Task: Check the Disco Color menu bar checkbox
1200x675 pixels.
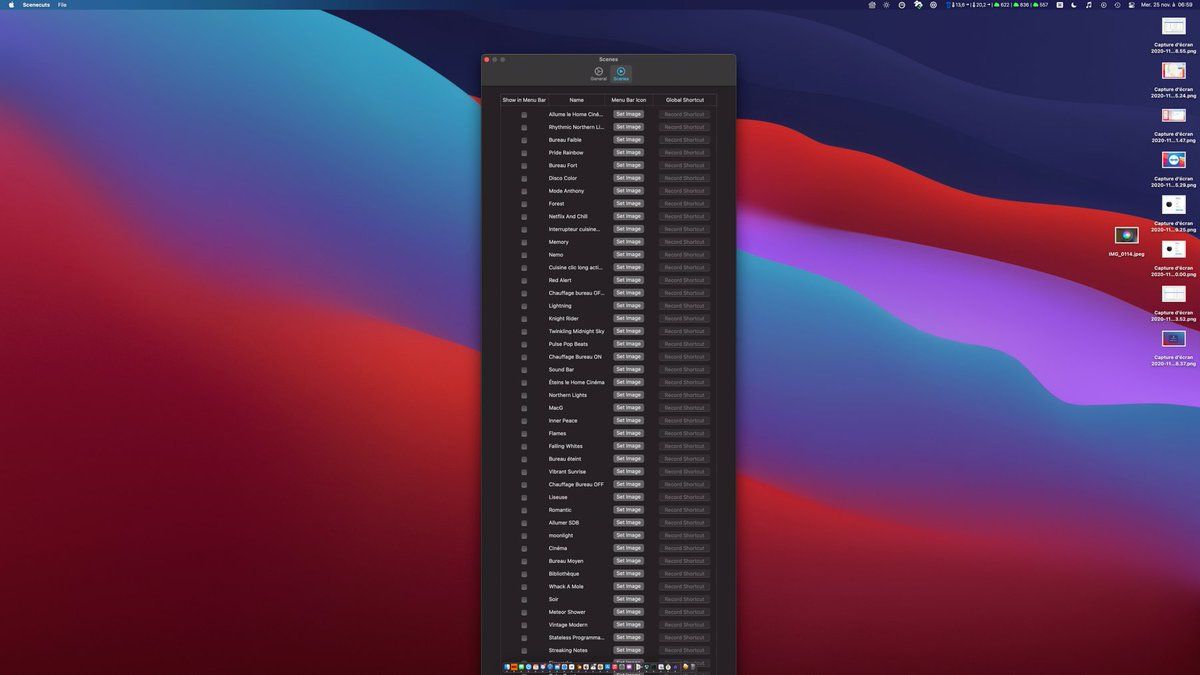Action: click(524, 179)
